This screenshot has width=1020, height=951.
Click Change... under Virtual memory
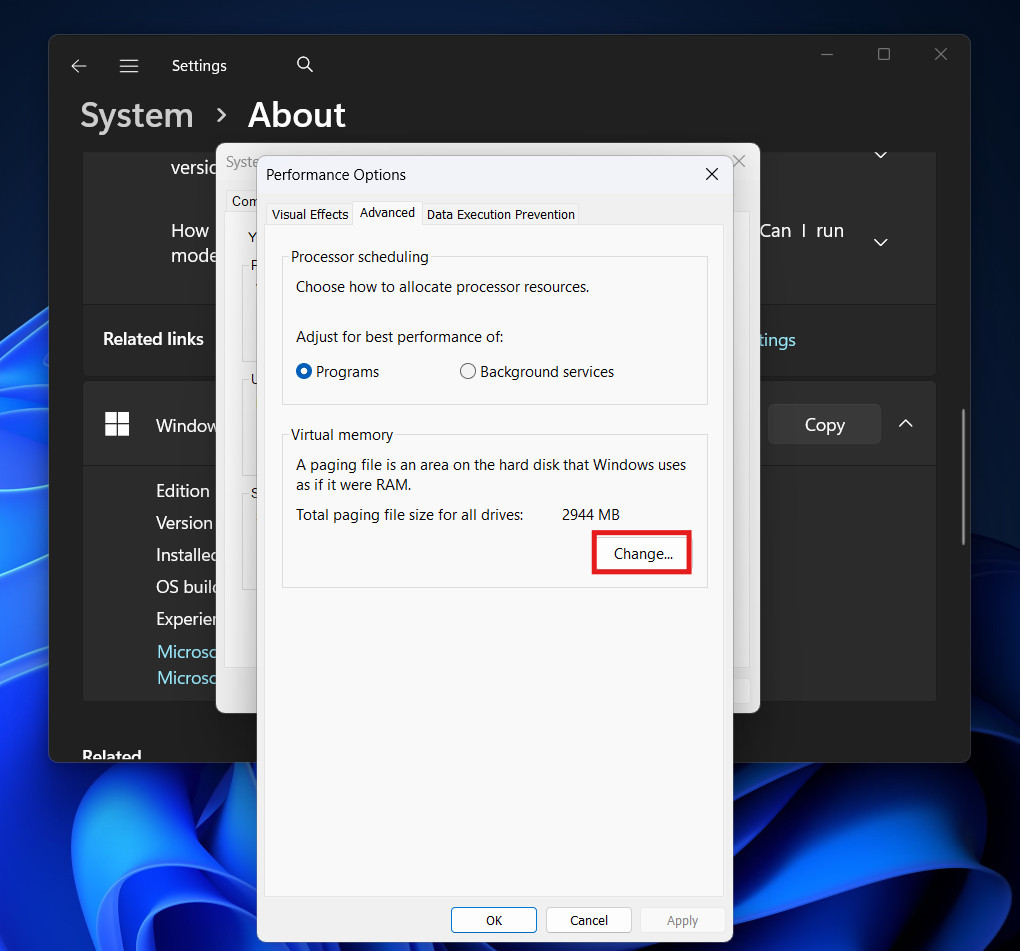tap(642, 554)
